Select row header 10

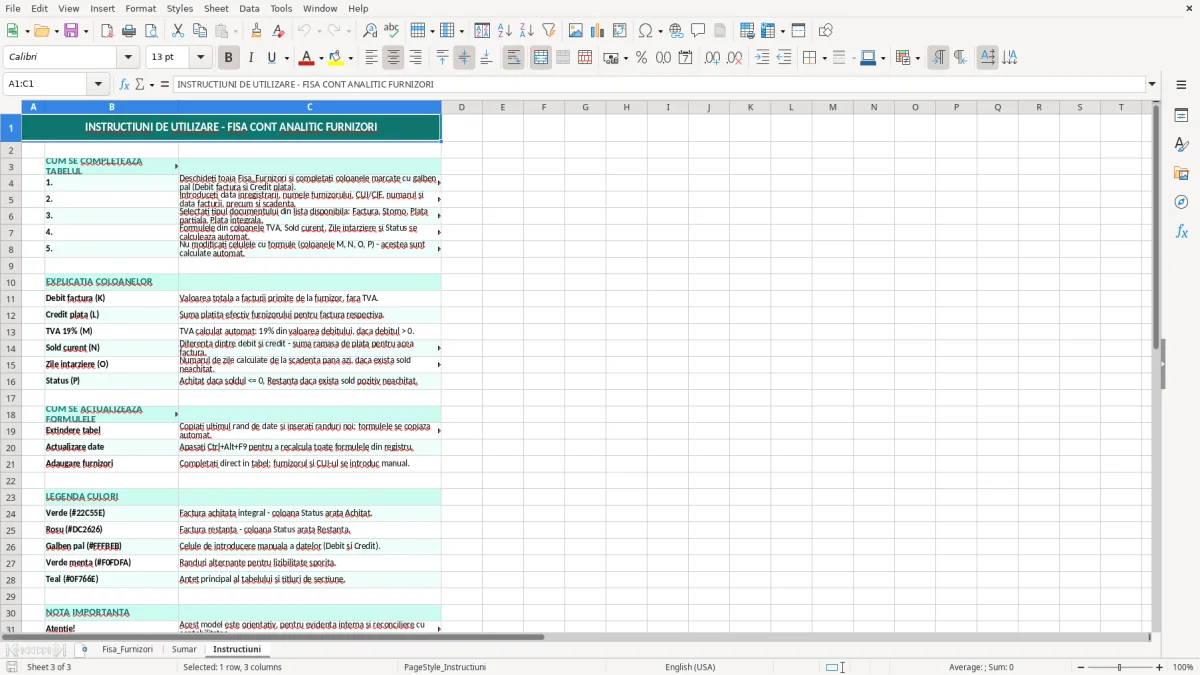point(11,282)
